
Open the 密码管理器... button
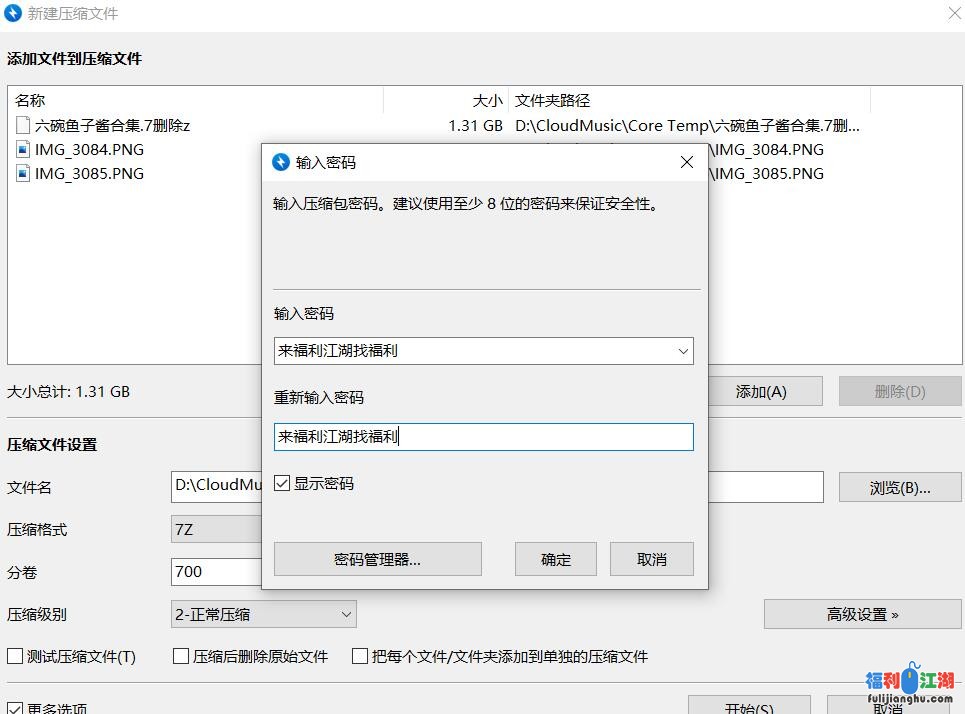377,560
